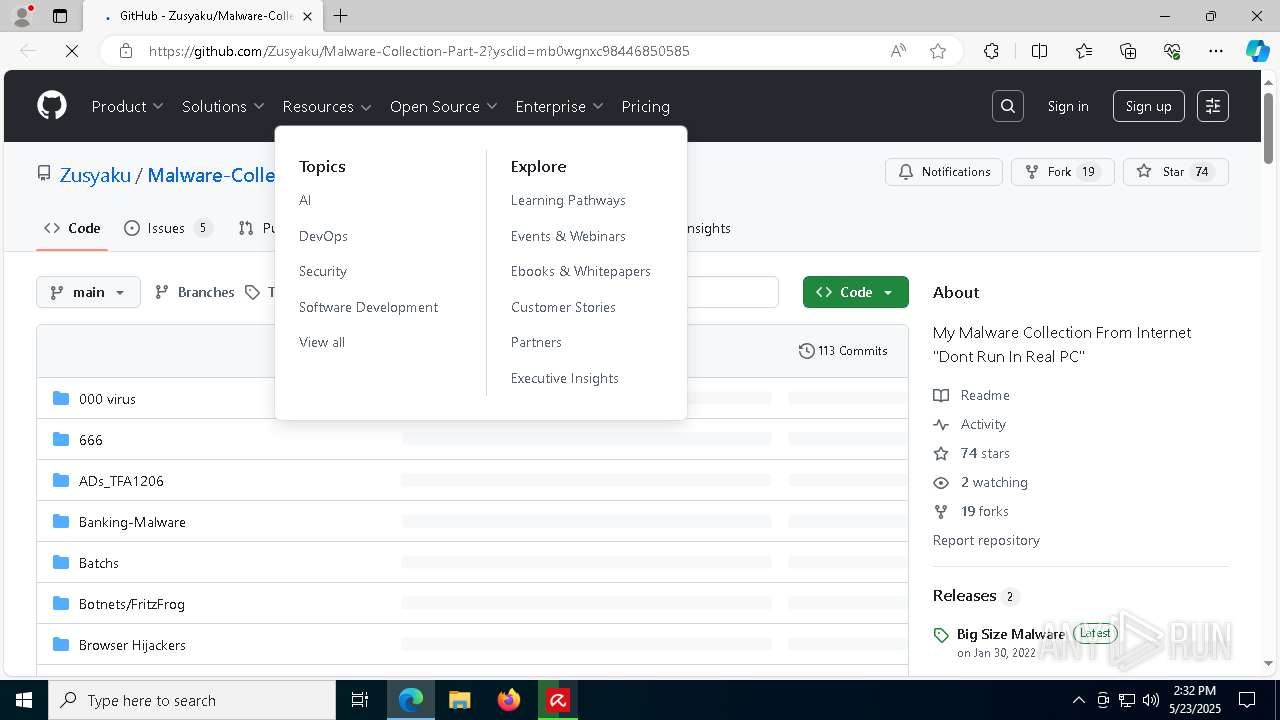Open browser essentials heart icon
1280x720 pixels.
tap(1172, 51)
